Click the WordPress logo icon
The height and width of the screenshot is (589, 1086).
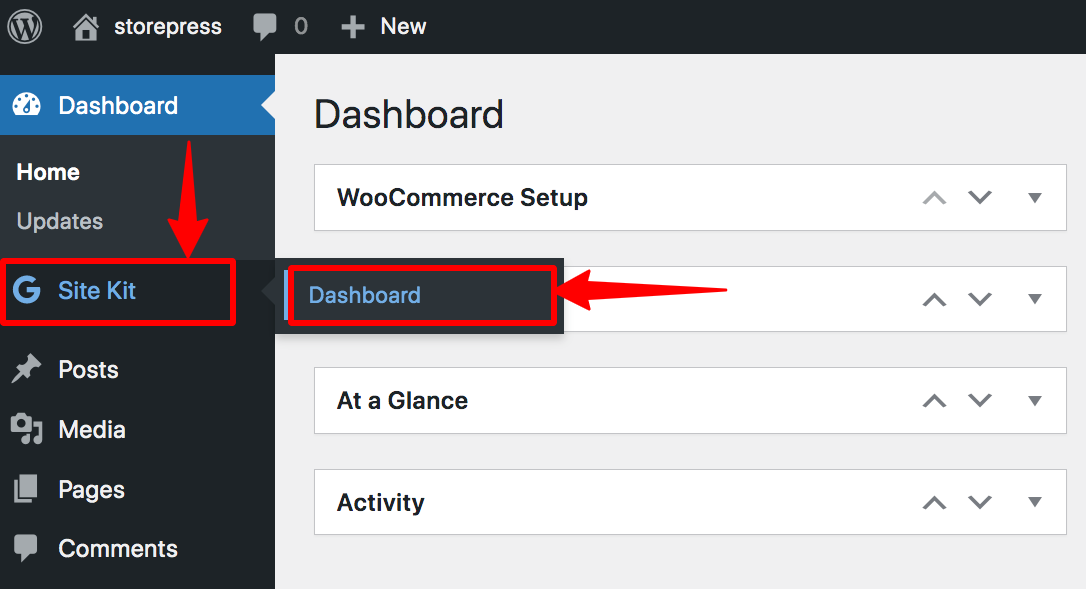click(x=24, y=26)
